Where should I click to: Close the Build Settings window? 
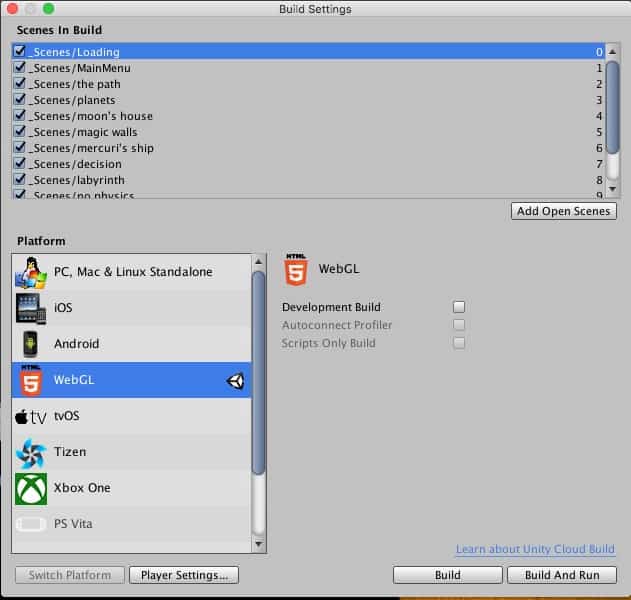(13, 8)
